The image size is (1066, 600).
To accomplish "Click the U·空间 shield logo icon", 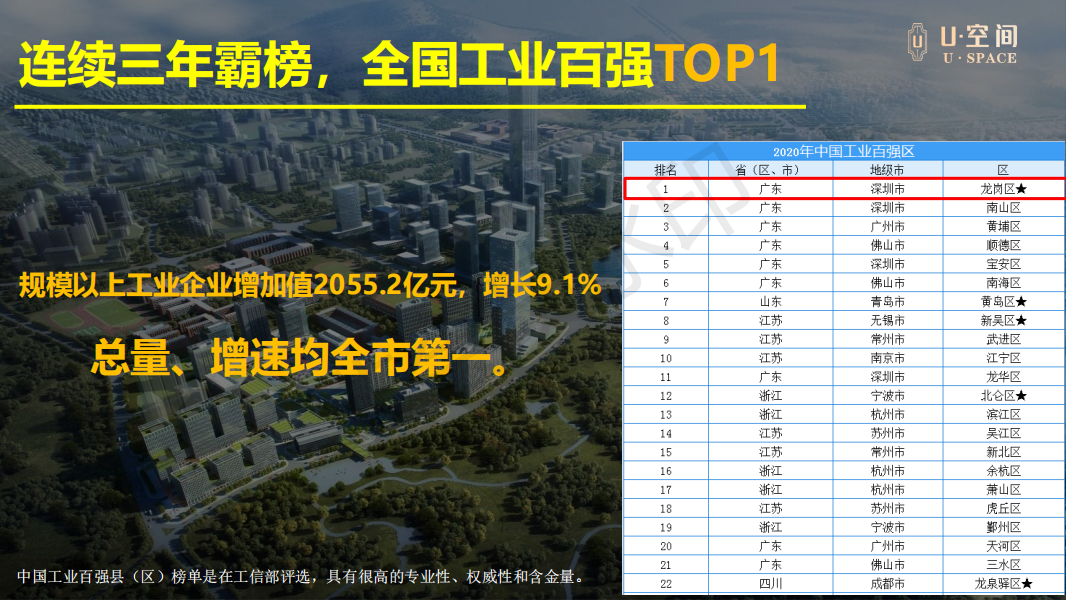I will coord(917,43).
